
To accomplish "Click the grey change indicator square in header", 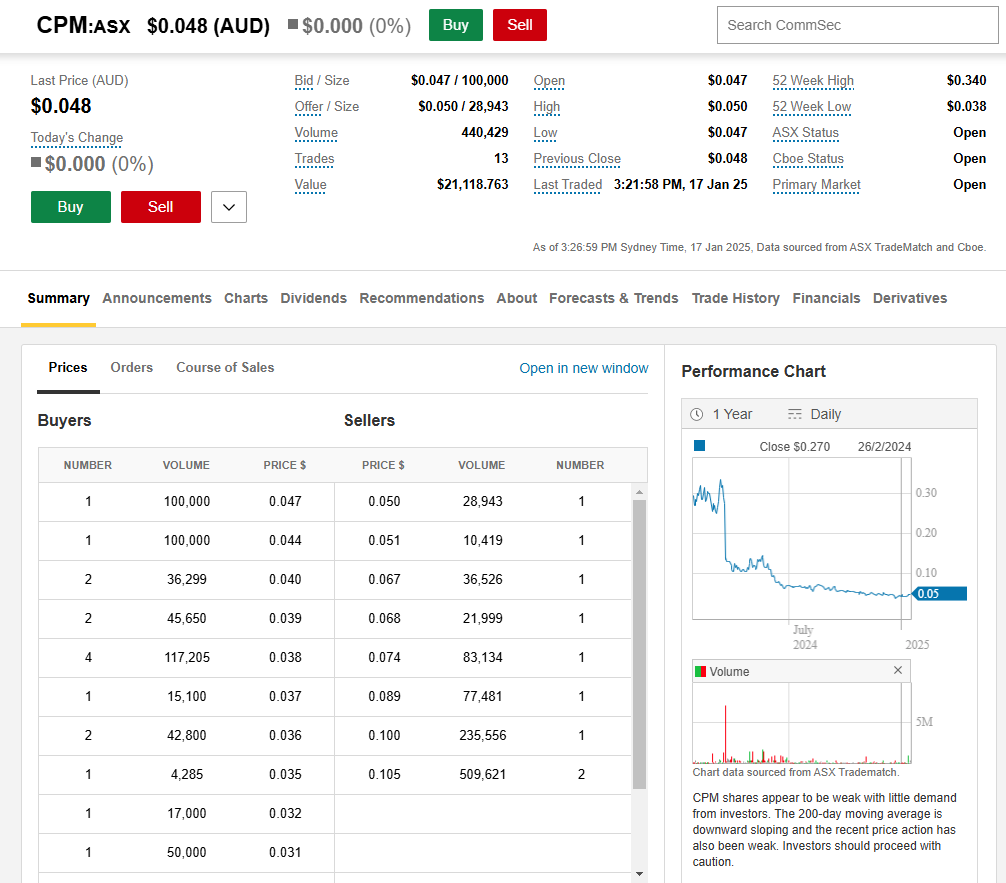I will click(x=293, y=24).
